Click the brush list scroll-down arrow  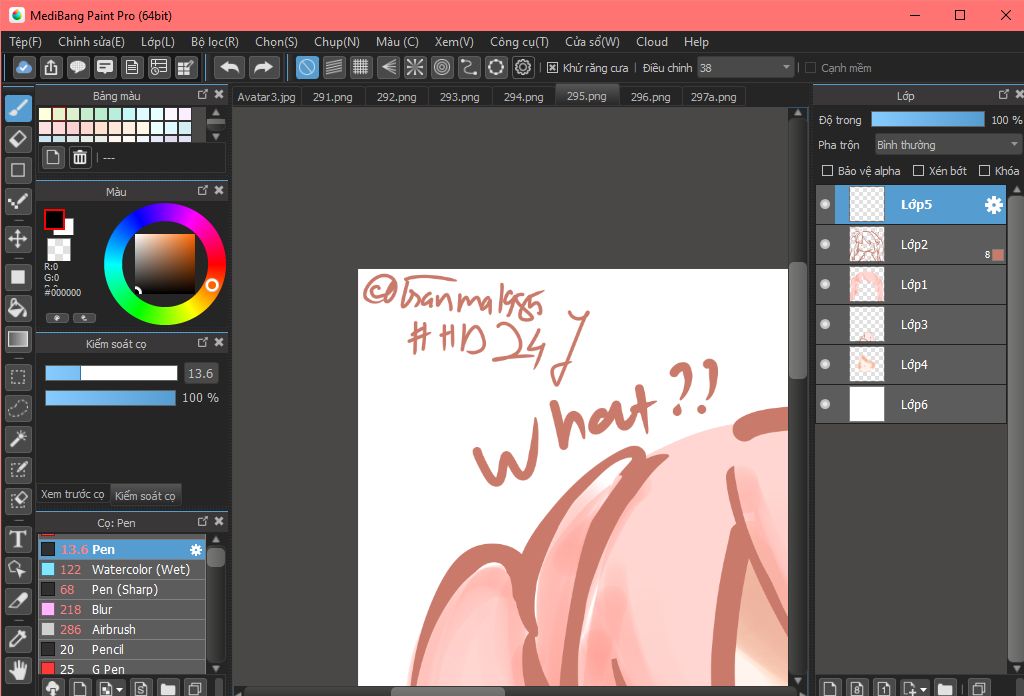216,669
